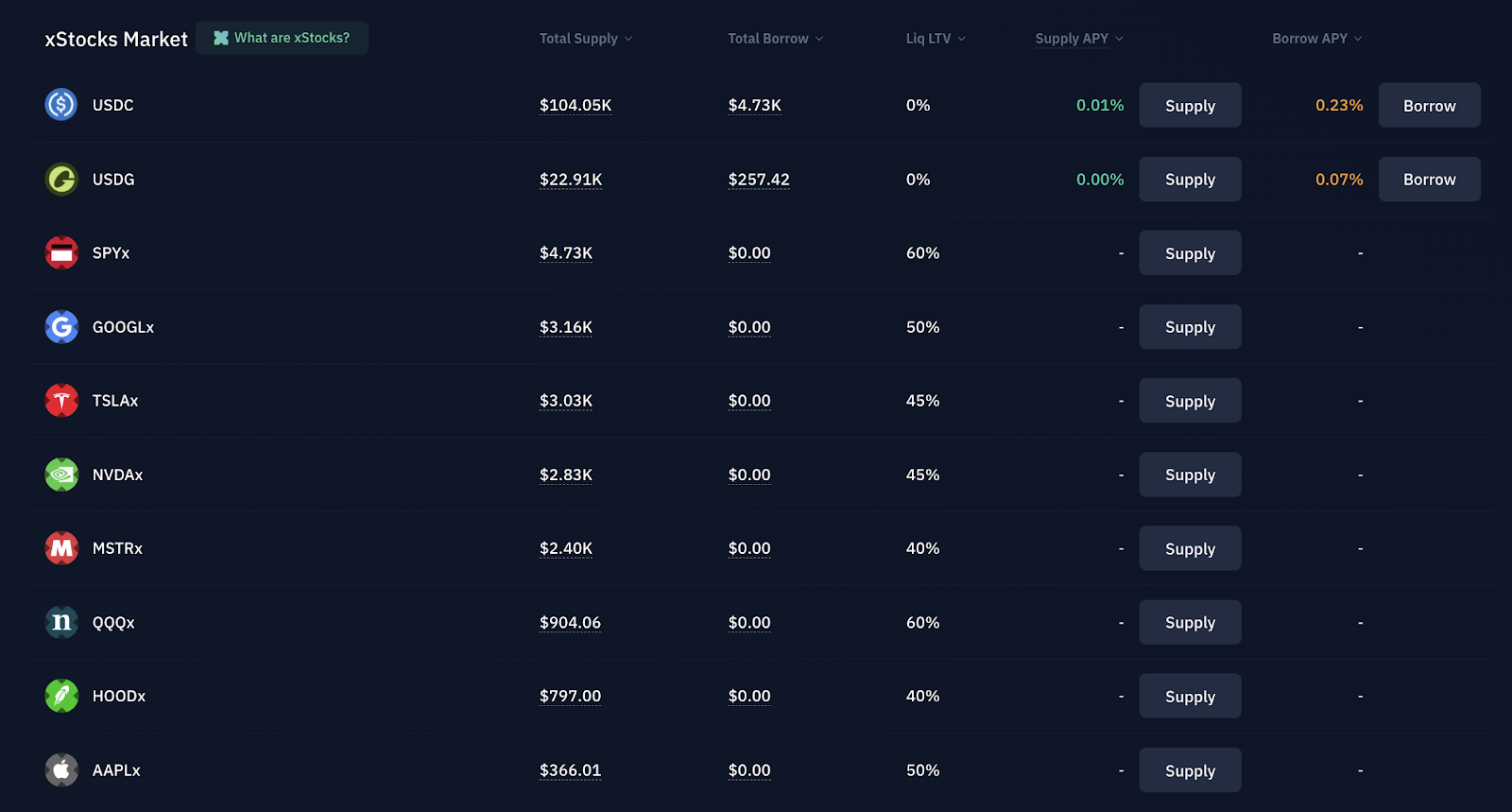The image size is (1512, 812).
Task: Click the 0.01% USDC supply APY
Action: pyautogui.click(x=1100, y=105)
